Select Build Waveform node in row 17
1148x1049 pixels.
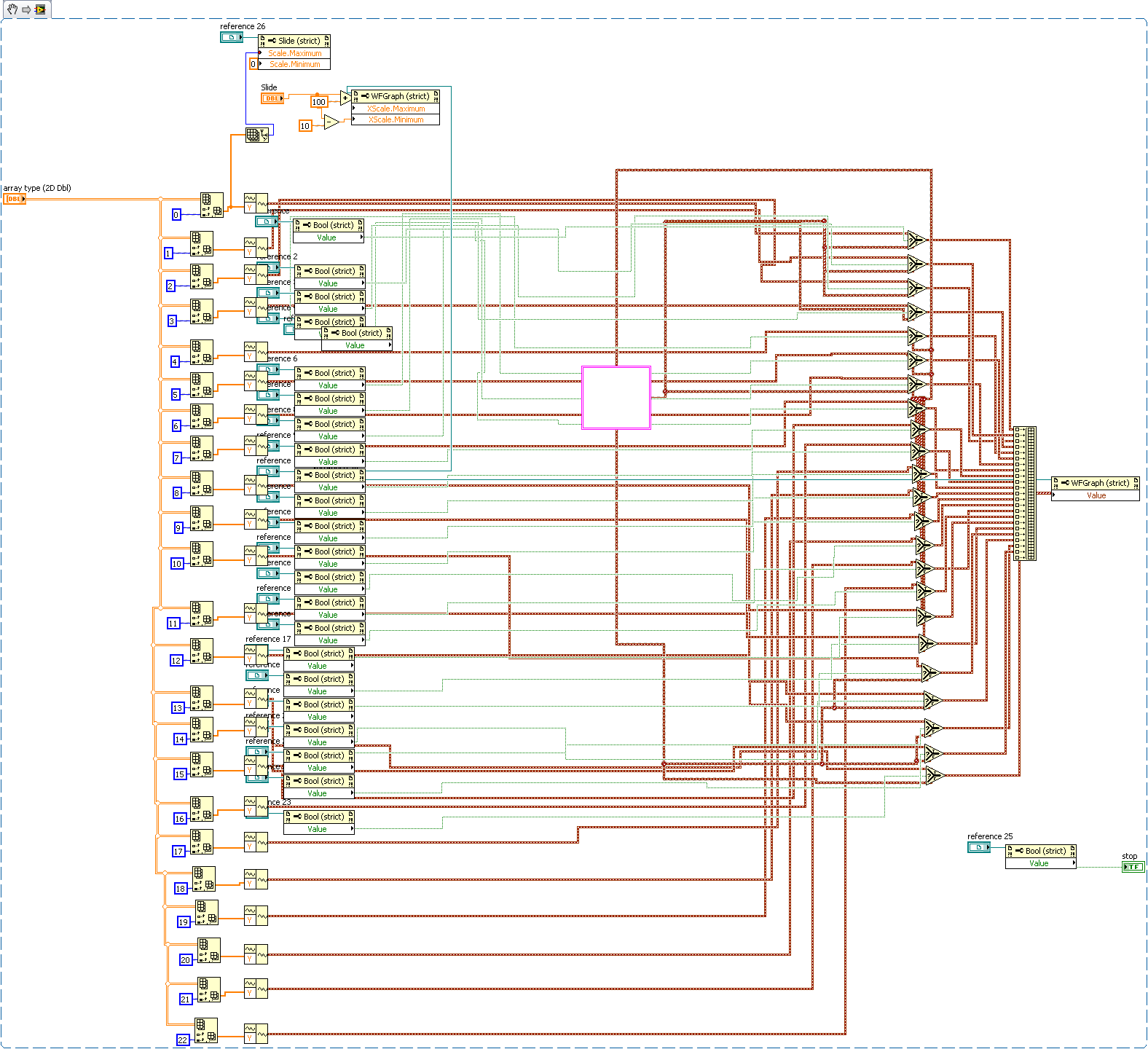[256, 841]
